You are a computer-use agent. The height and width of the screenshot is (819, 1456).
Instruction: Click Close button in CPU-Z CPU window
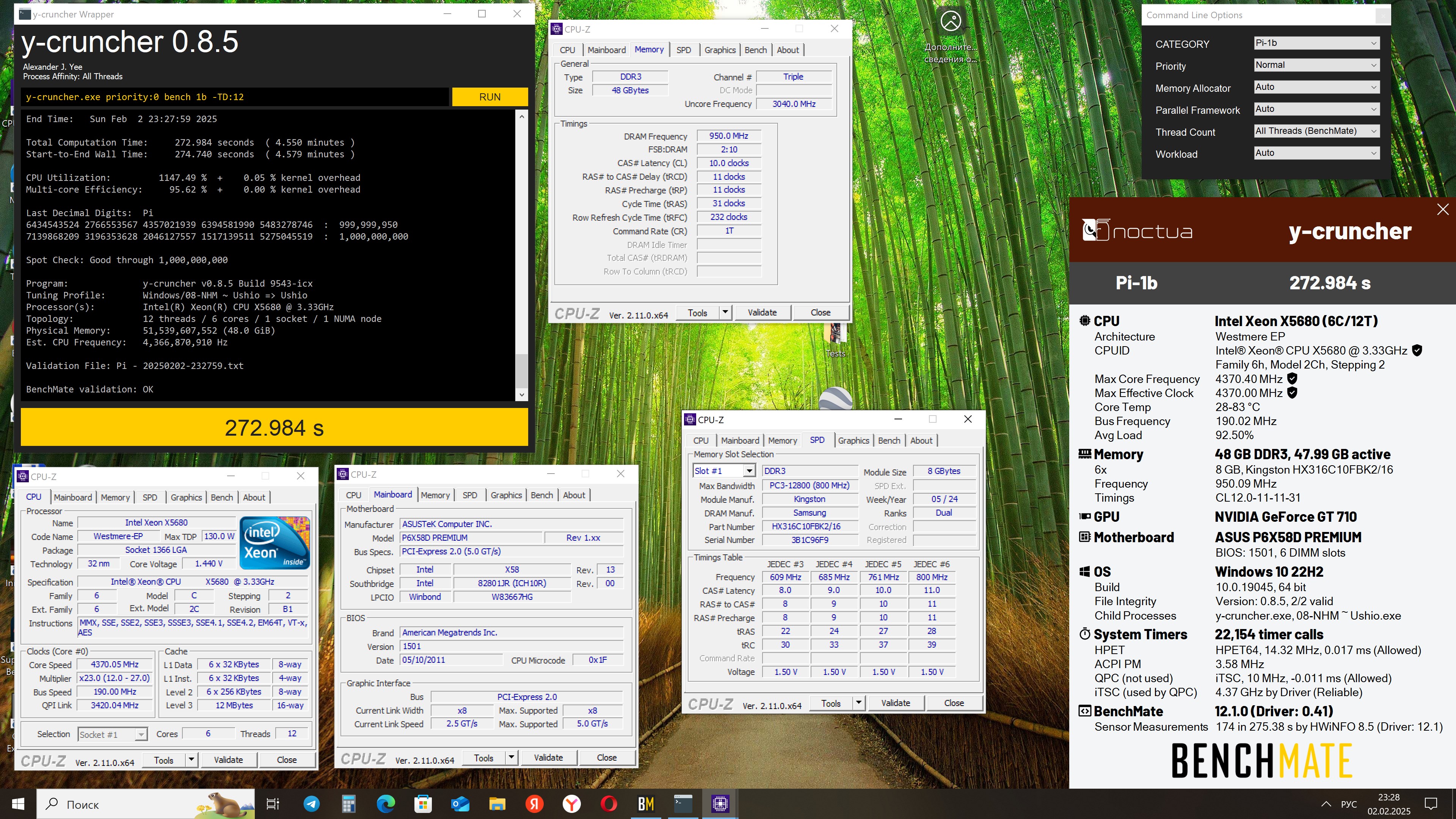(287, 759)
